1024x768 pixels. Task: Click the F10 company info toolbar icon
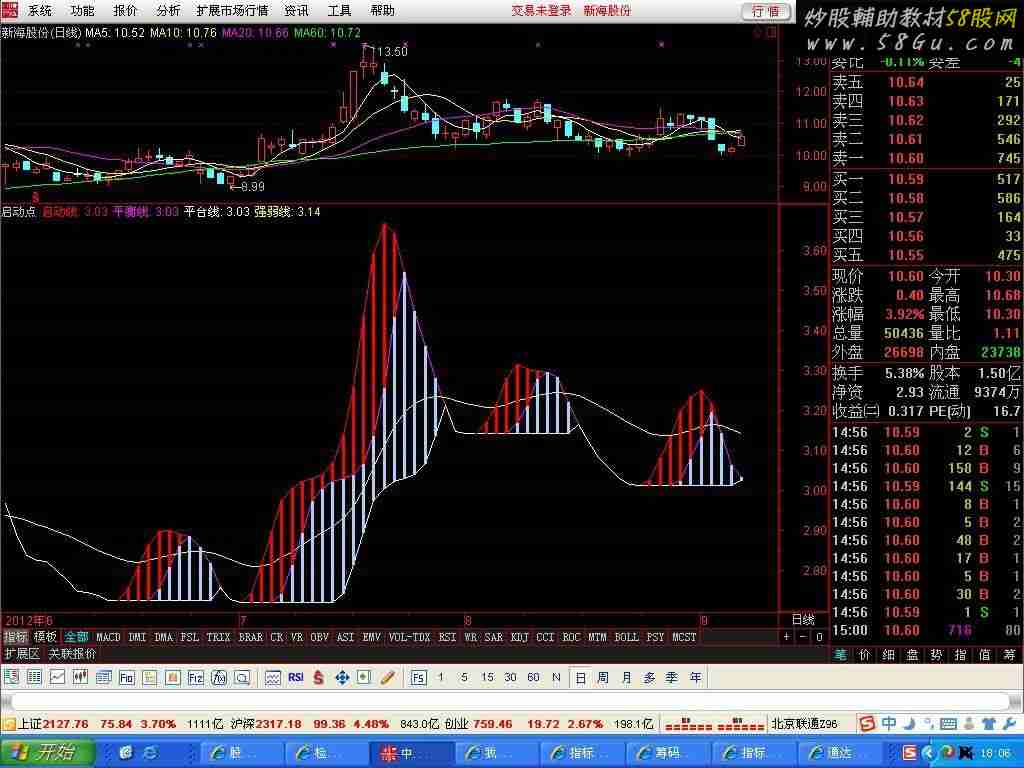(x=127, y=677)
